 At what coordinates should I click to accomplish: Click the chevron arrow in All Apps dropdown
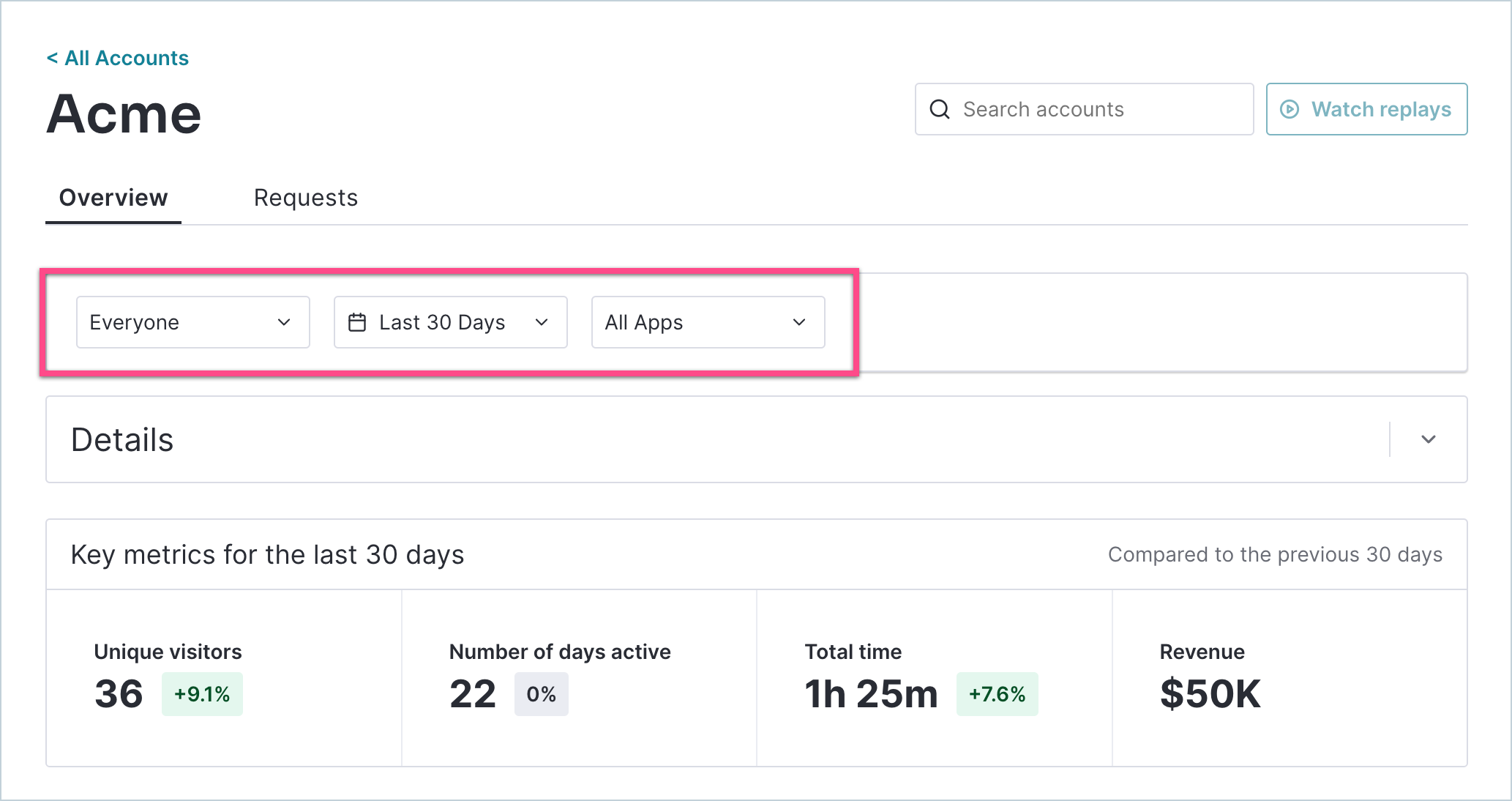click(799, 322)
